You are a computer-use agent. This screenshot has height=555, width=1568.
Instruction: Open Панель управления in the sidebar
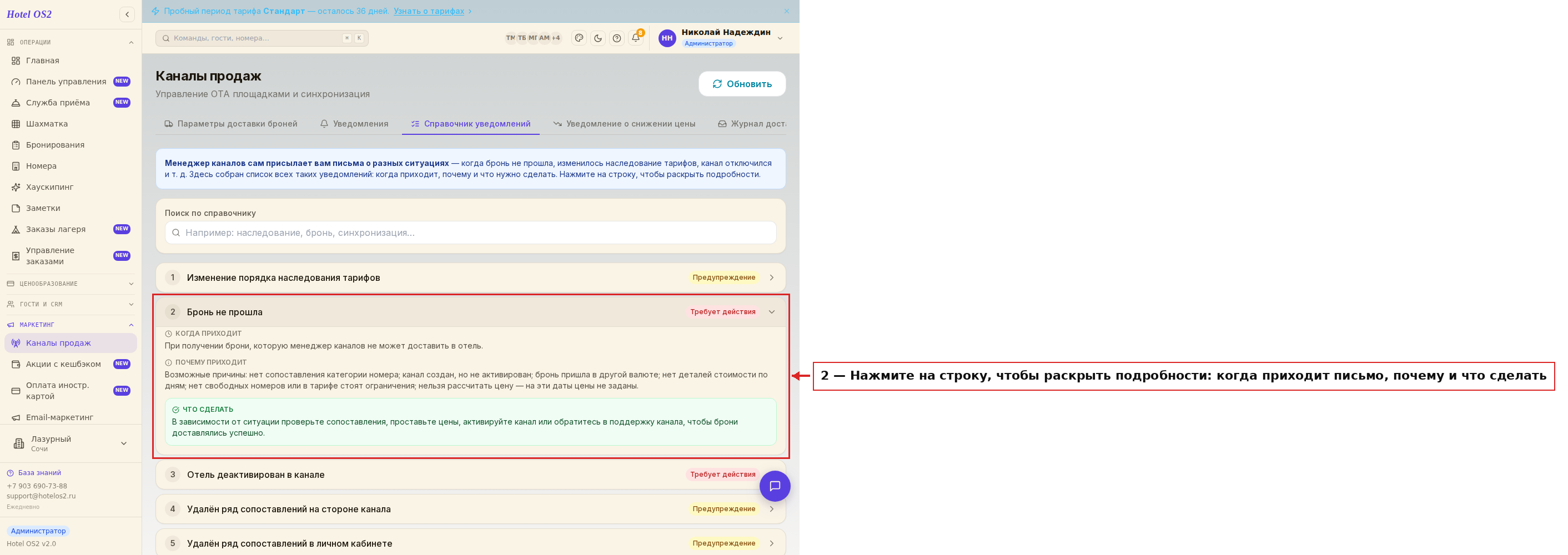71,82
